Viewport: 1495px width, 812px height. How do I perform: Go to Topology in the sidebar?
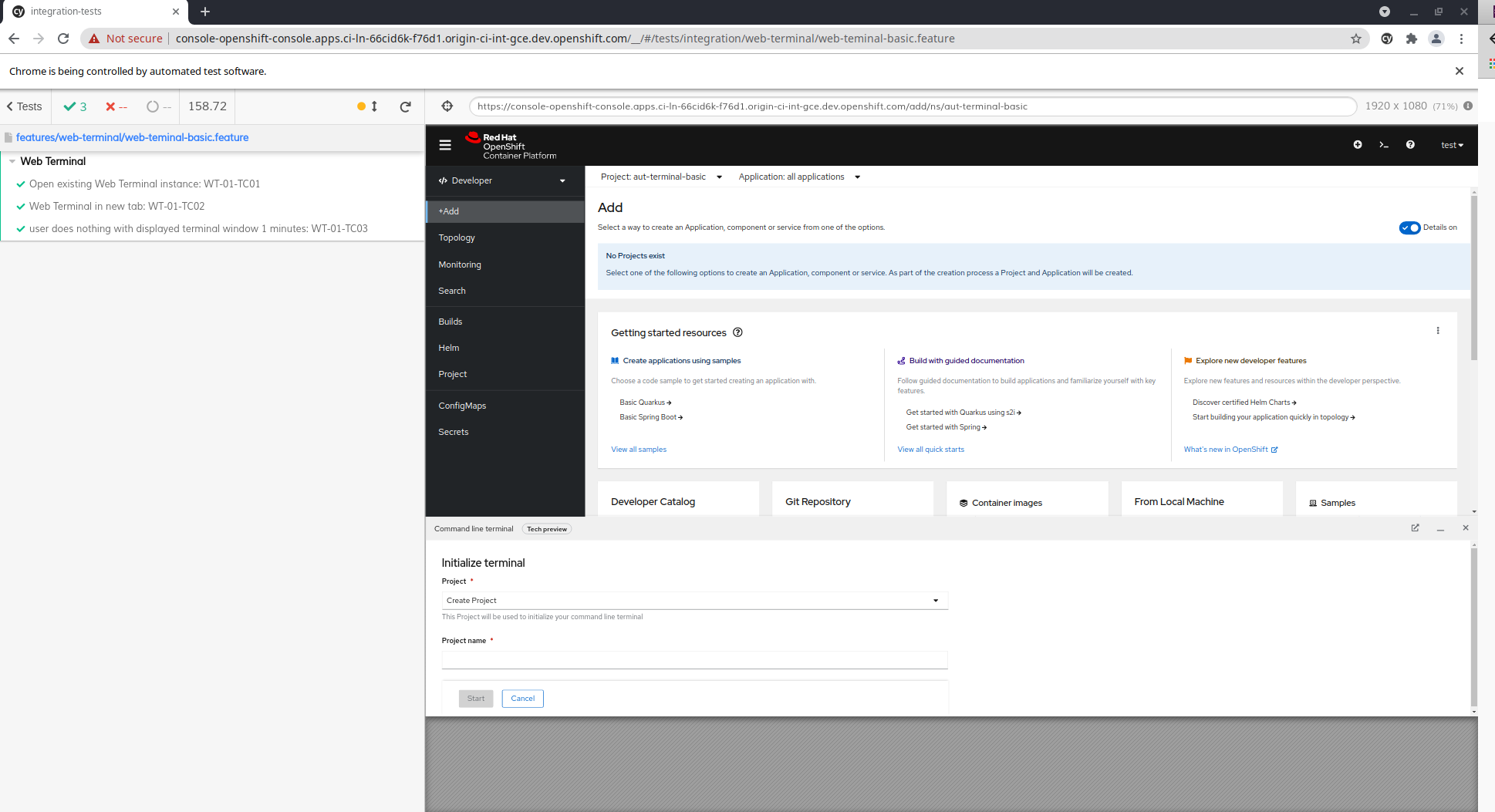pyautogui.click(x=505, y=238)
